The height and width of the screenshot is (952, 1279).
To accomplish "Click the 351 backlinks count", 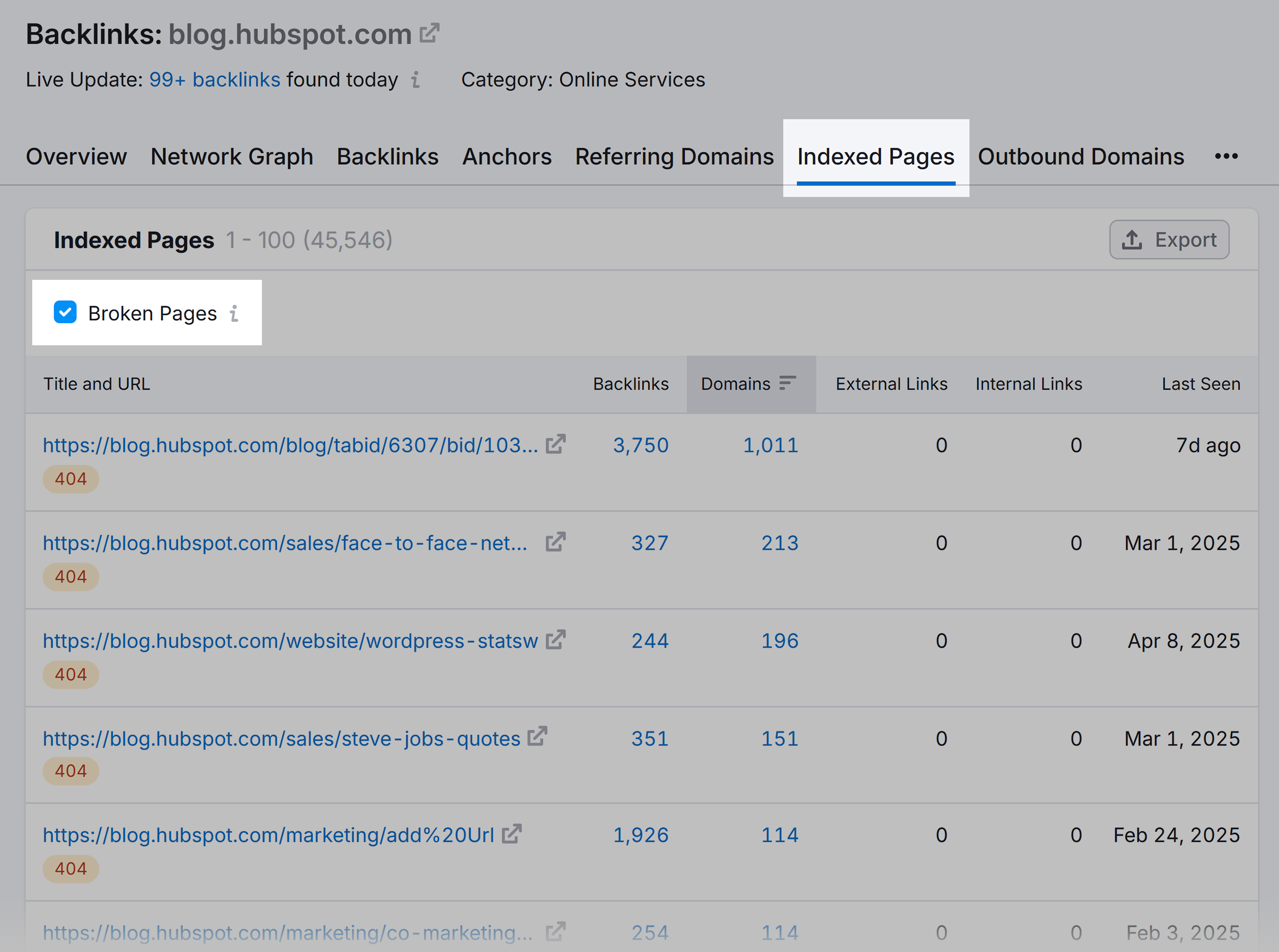I will tap(650, 739).
